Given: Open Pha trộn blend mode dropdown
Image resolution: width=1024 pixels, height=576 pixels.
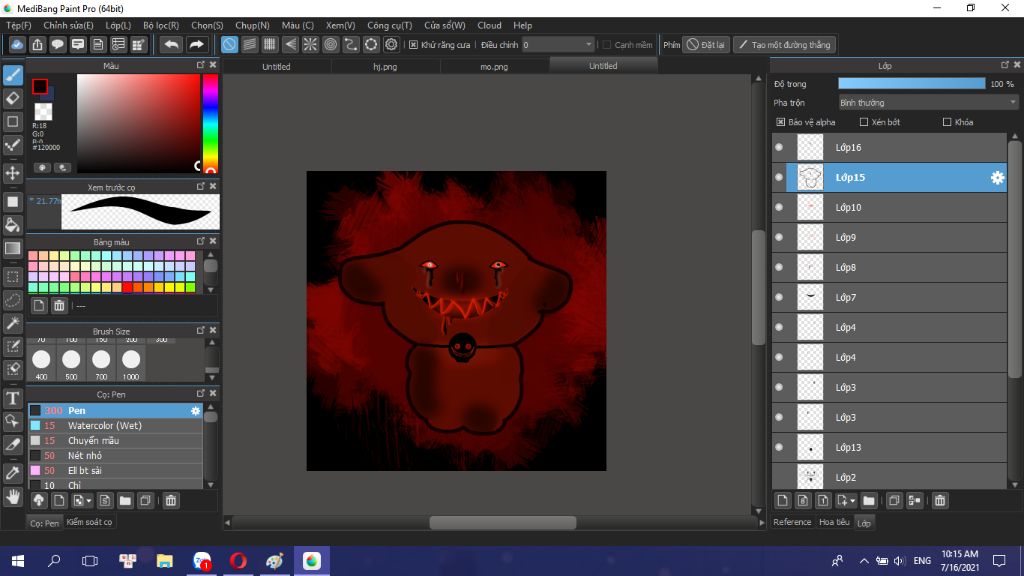Looking at the screenshot, I should [x=928, y=103].
